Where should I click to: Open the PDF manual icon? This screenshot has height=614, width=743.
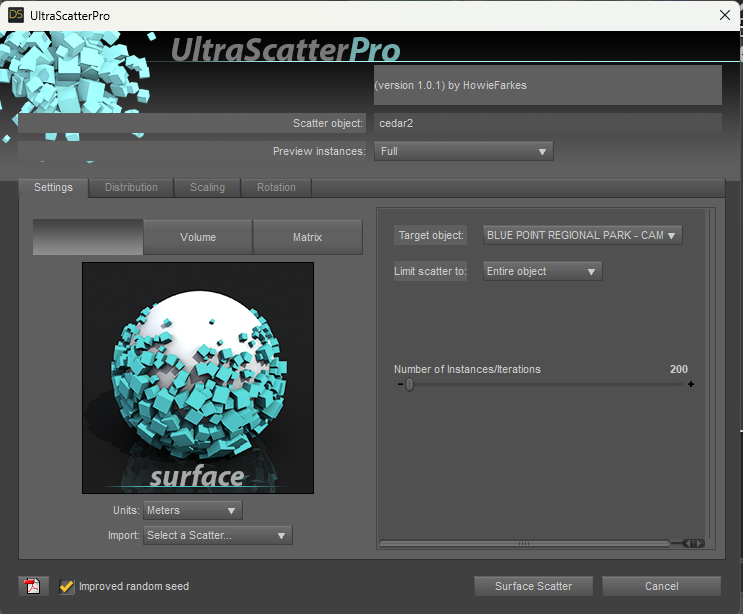33,586
